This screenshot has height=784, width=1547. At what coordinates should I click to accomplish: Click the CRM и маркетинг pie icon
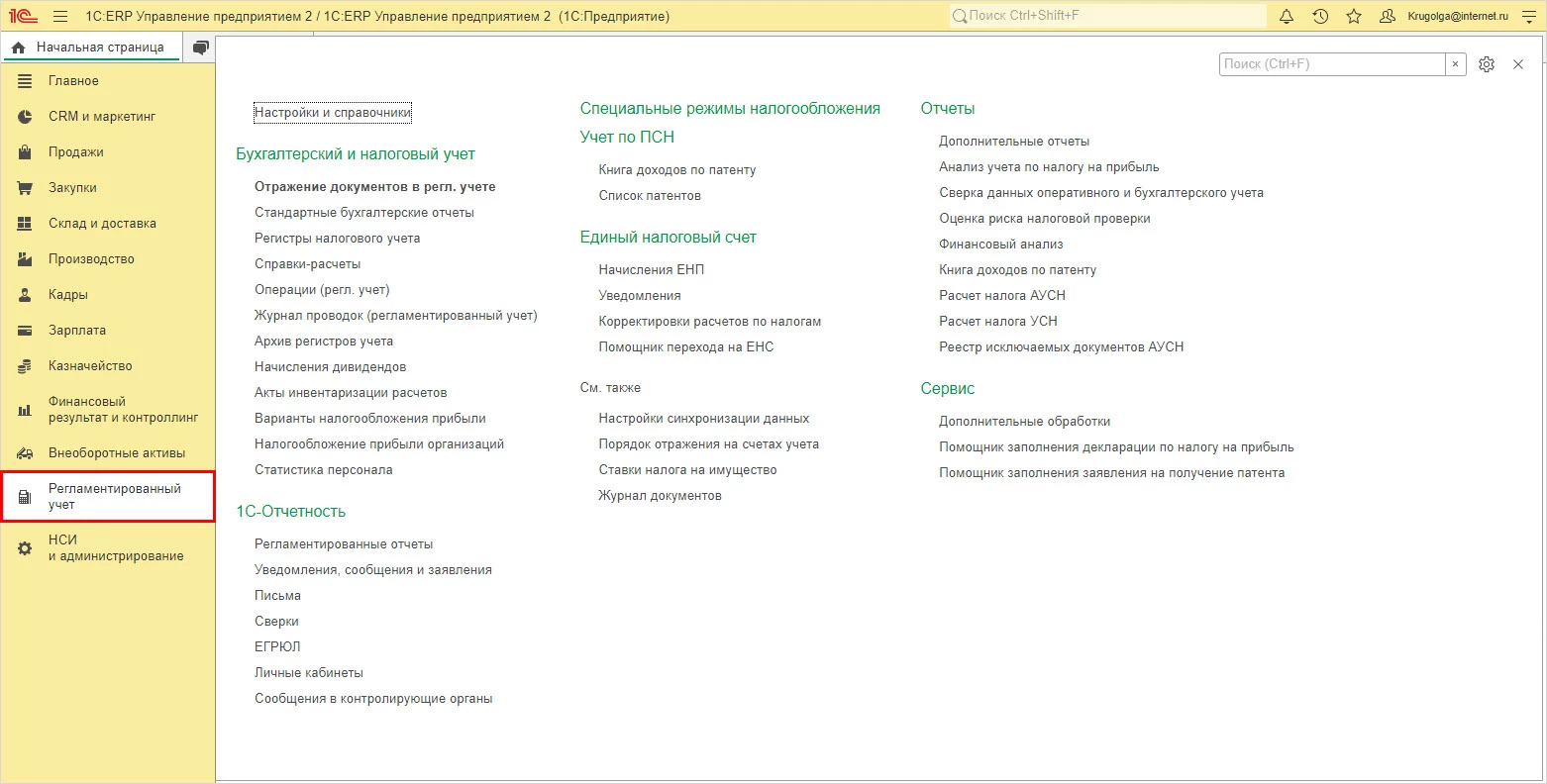[26, 117]
